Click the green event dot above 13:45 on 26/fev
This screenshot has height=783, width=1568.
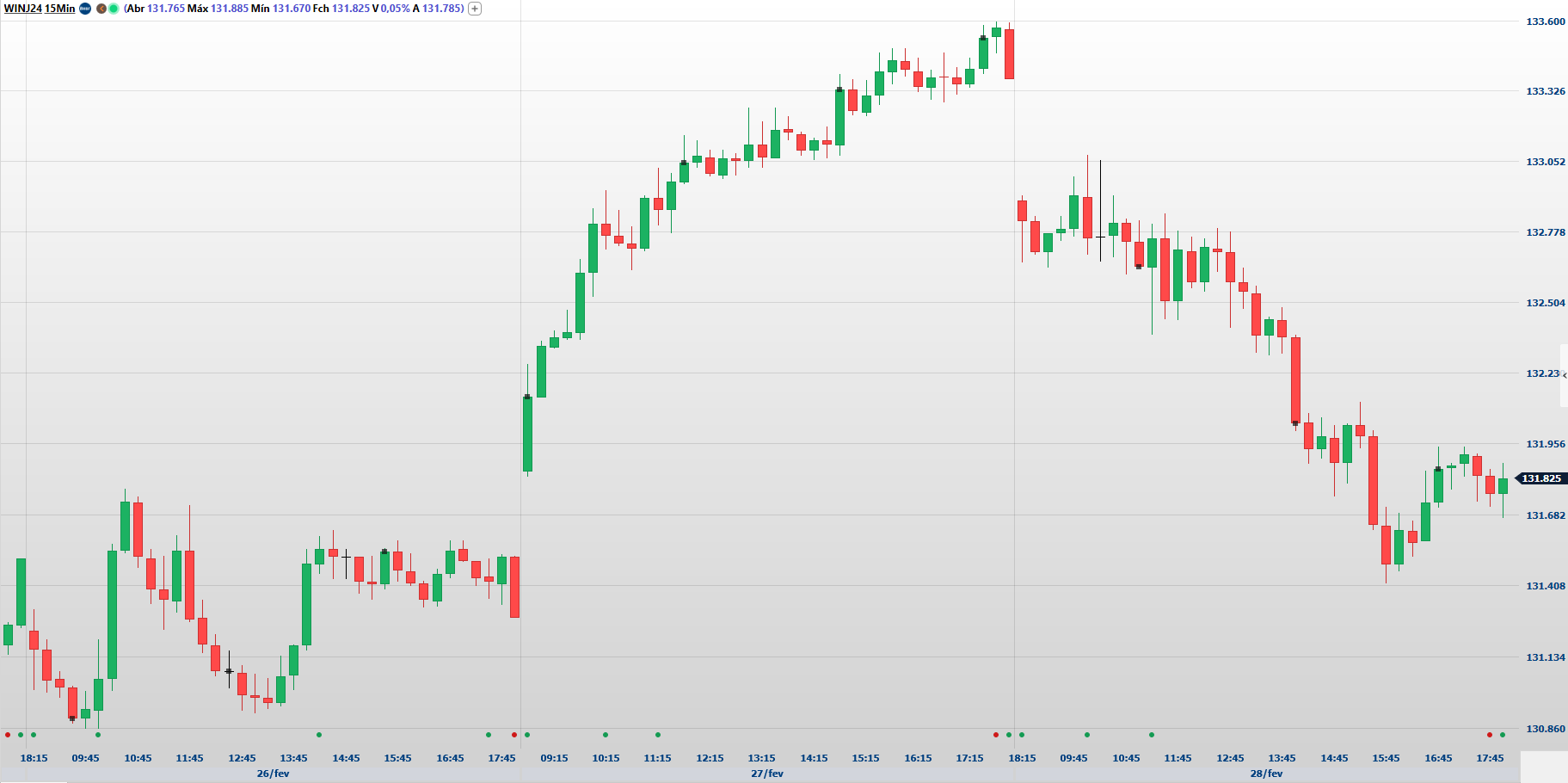click(319, 735)
